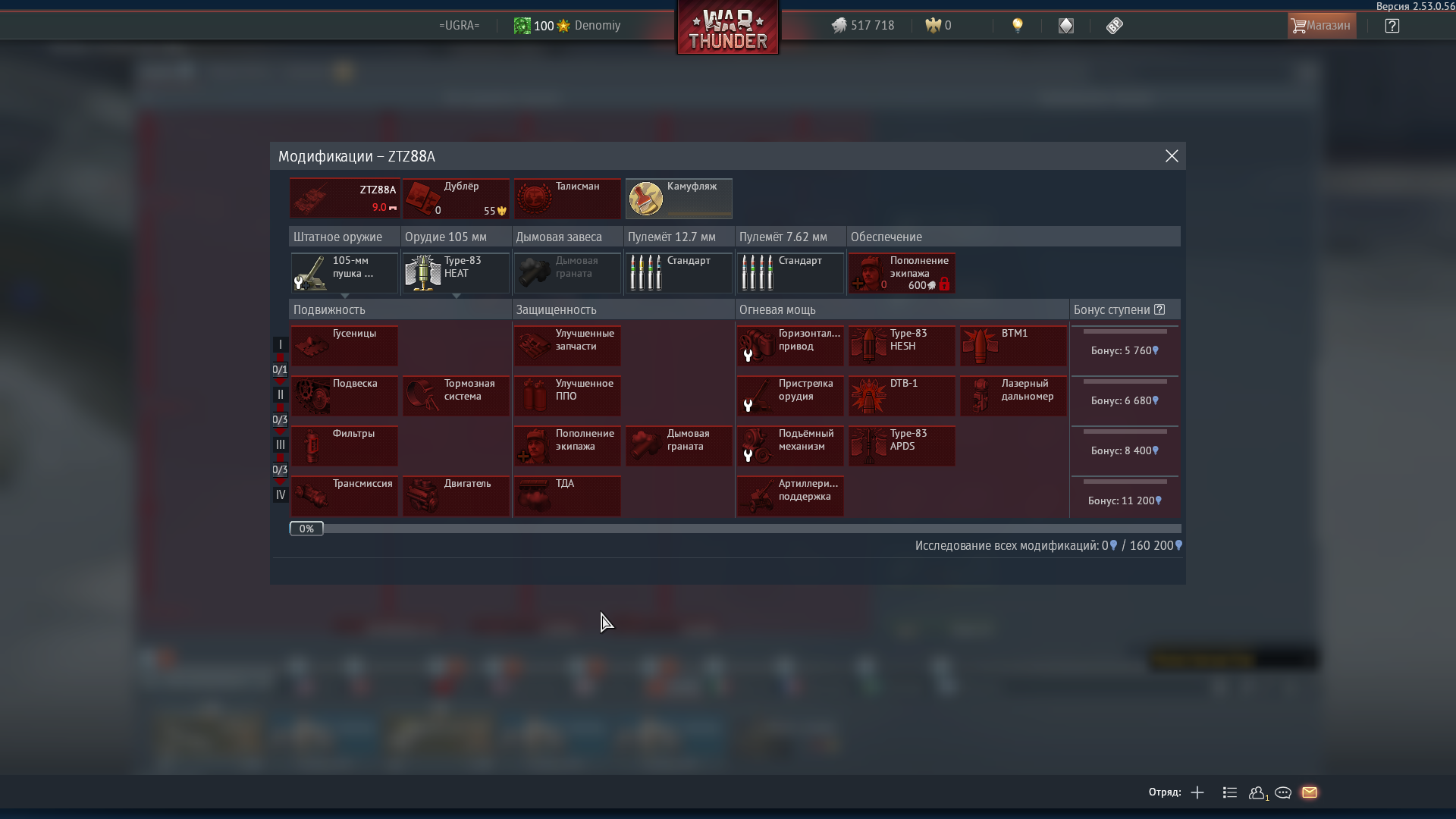Open the Магазин shop tab
1456x819 pixels.
pos(1322,26)
